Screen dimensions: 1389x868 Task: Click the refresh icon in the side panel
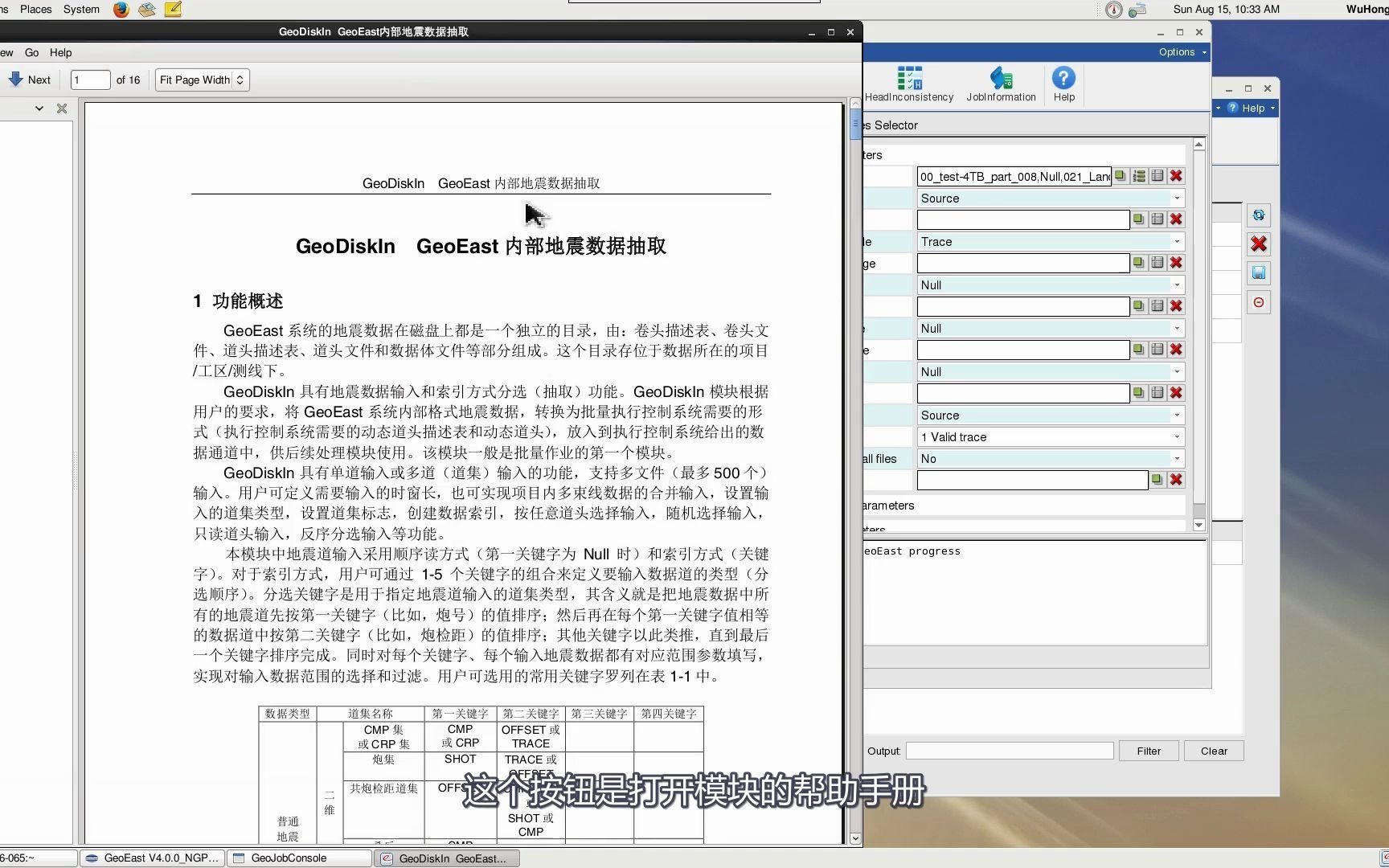point(1259,215)
